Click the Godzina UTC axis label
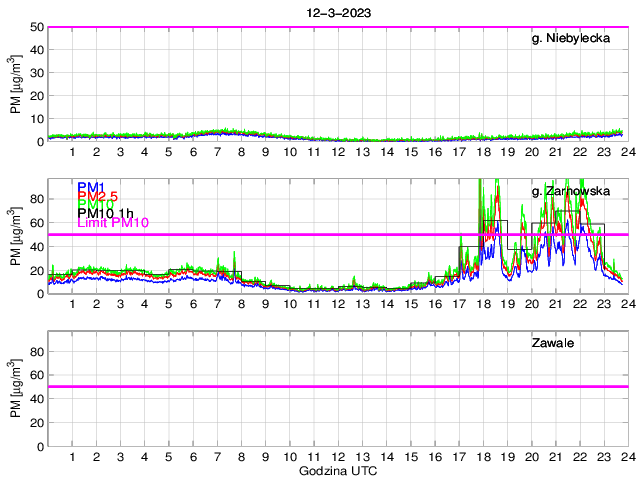 coord(337,470)
